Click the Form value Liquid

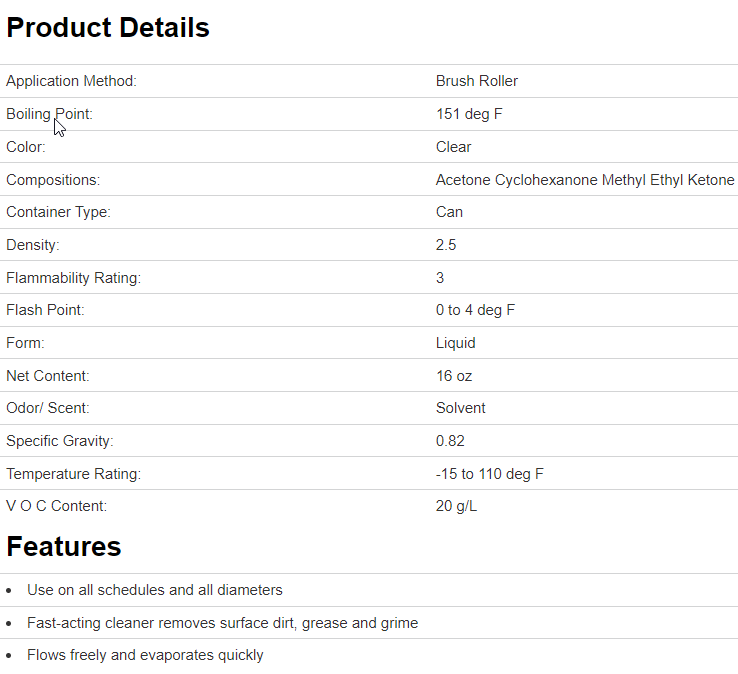point(455,343)
